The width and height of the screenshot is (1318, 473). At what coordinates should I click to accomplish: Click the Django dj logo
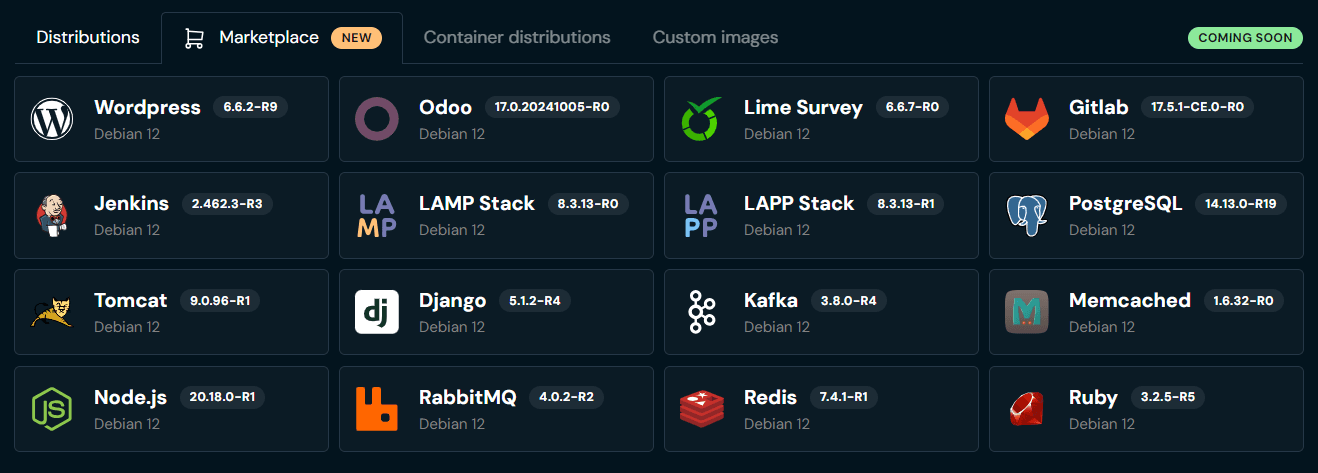(377, 312)
